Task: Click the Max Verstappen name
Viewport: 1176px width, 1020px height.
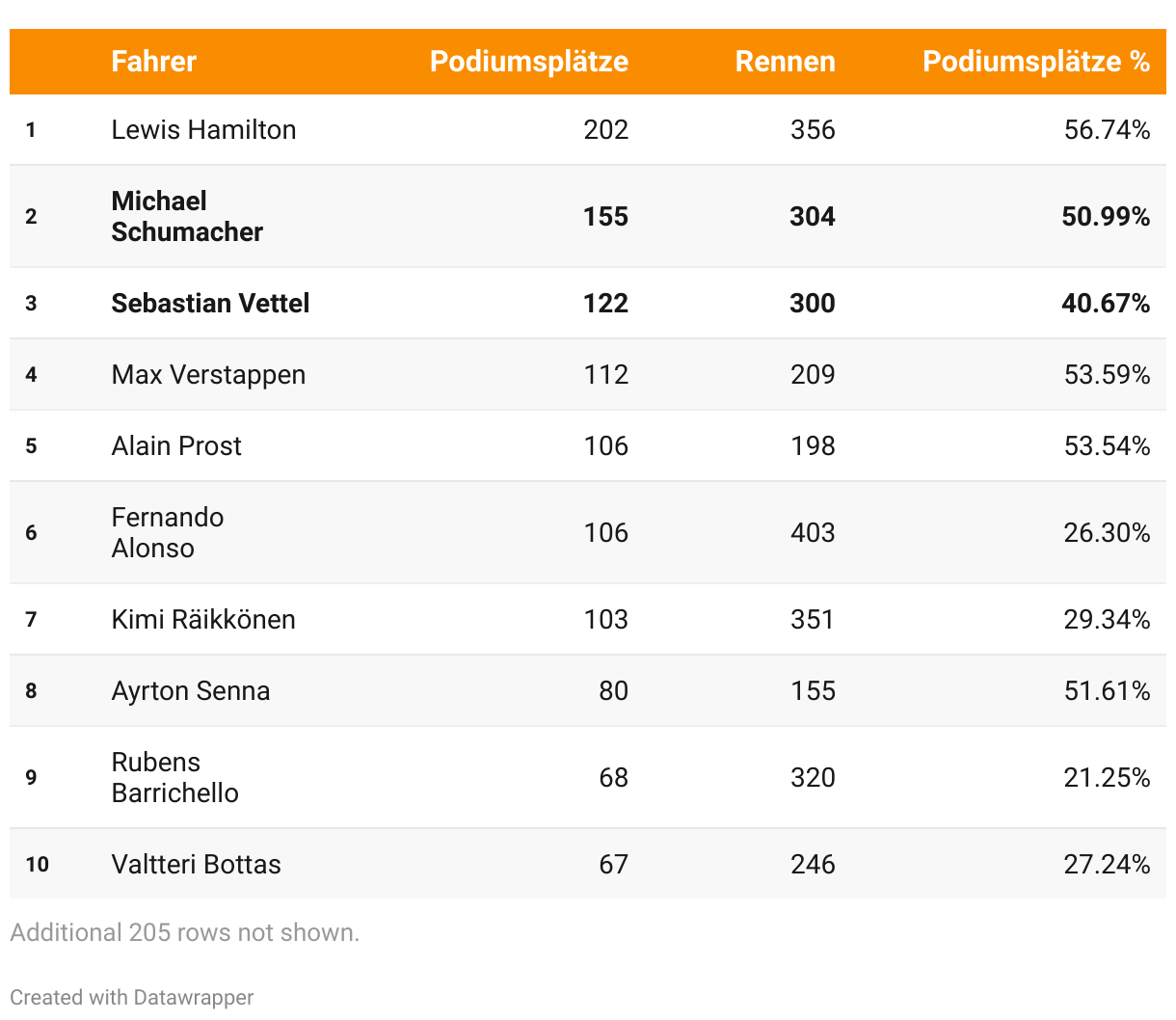Action: point(208,375)
